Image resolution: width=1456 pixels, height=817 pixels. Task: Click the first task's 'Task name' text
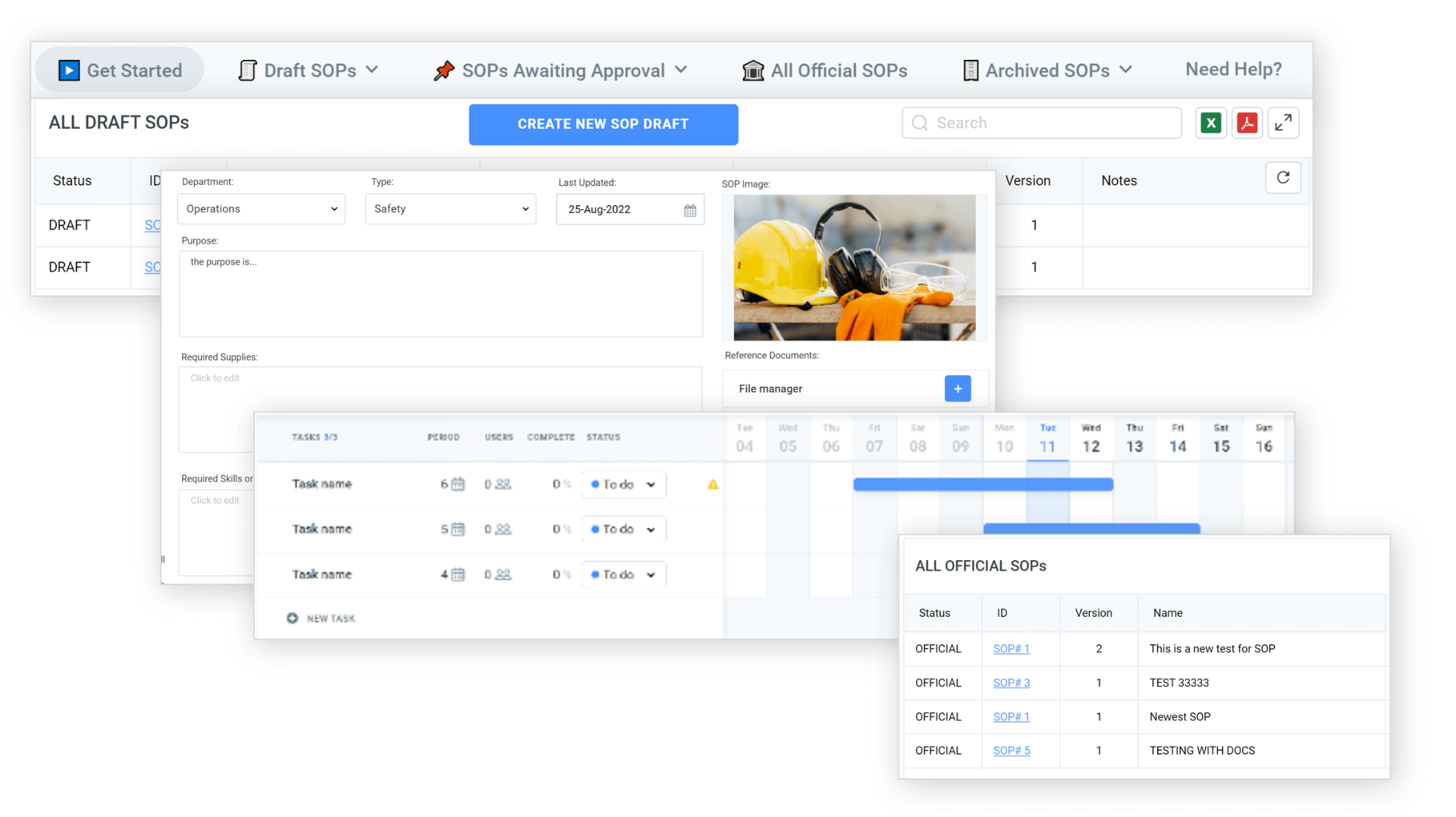point(322,484)
